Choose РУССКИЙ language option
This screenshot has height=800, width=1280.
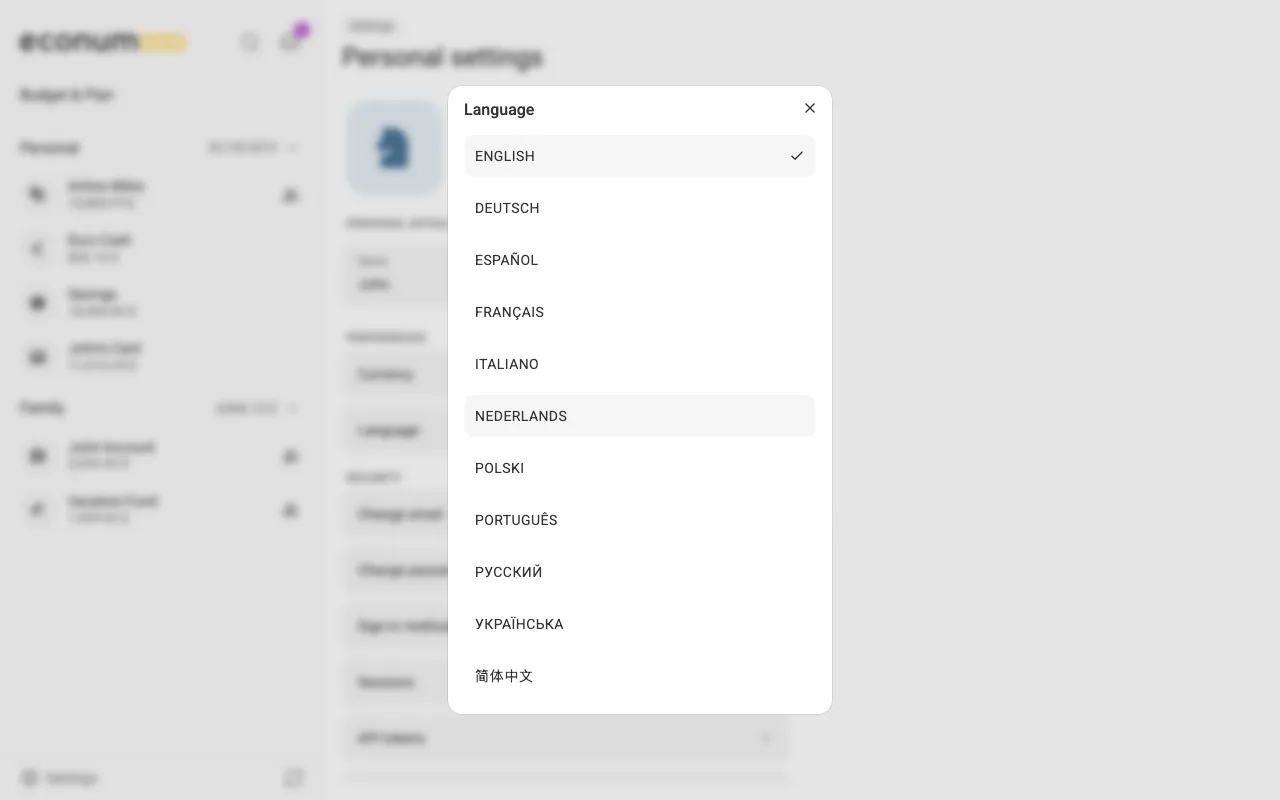[640, 572]
